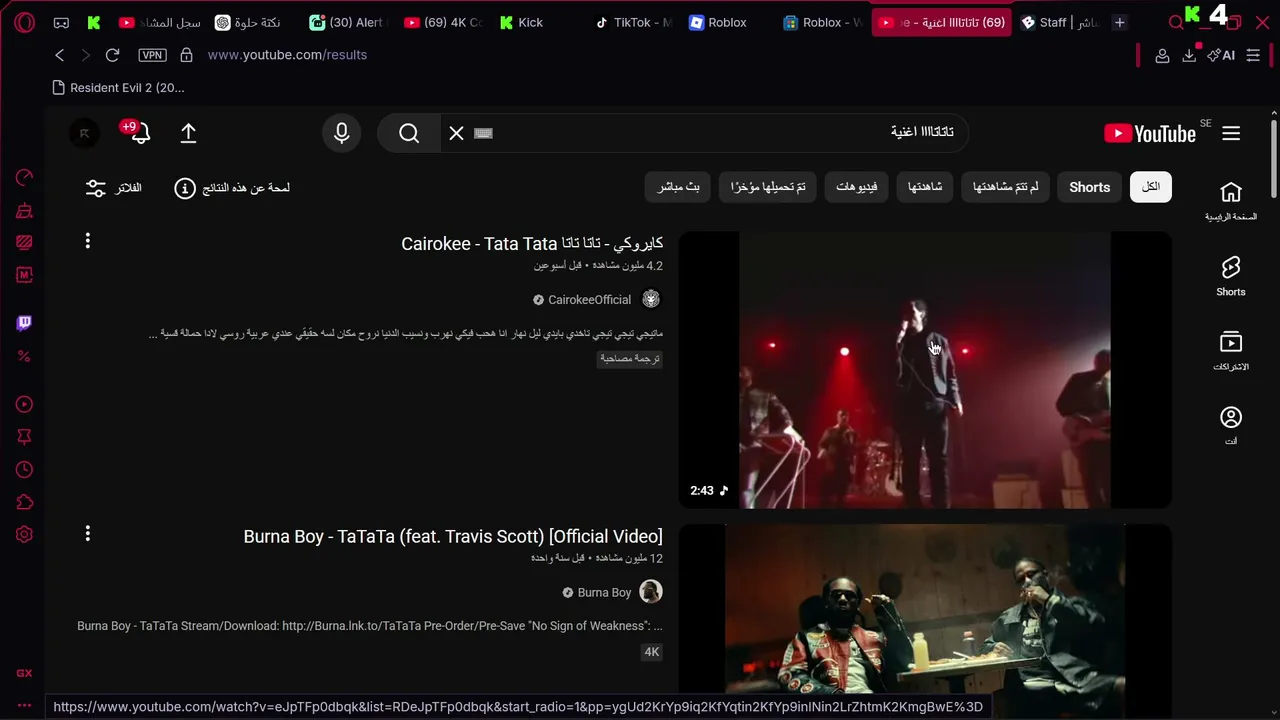Click the address bar URL youtube.com/results
1280x720 pixels.
click(x=287, y=55)
